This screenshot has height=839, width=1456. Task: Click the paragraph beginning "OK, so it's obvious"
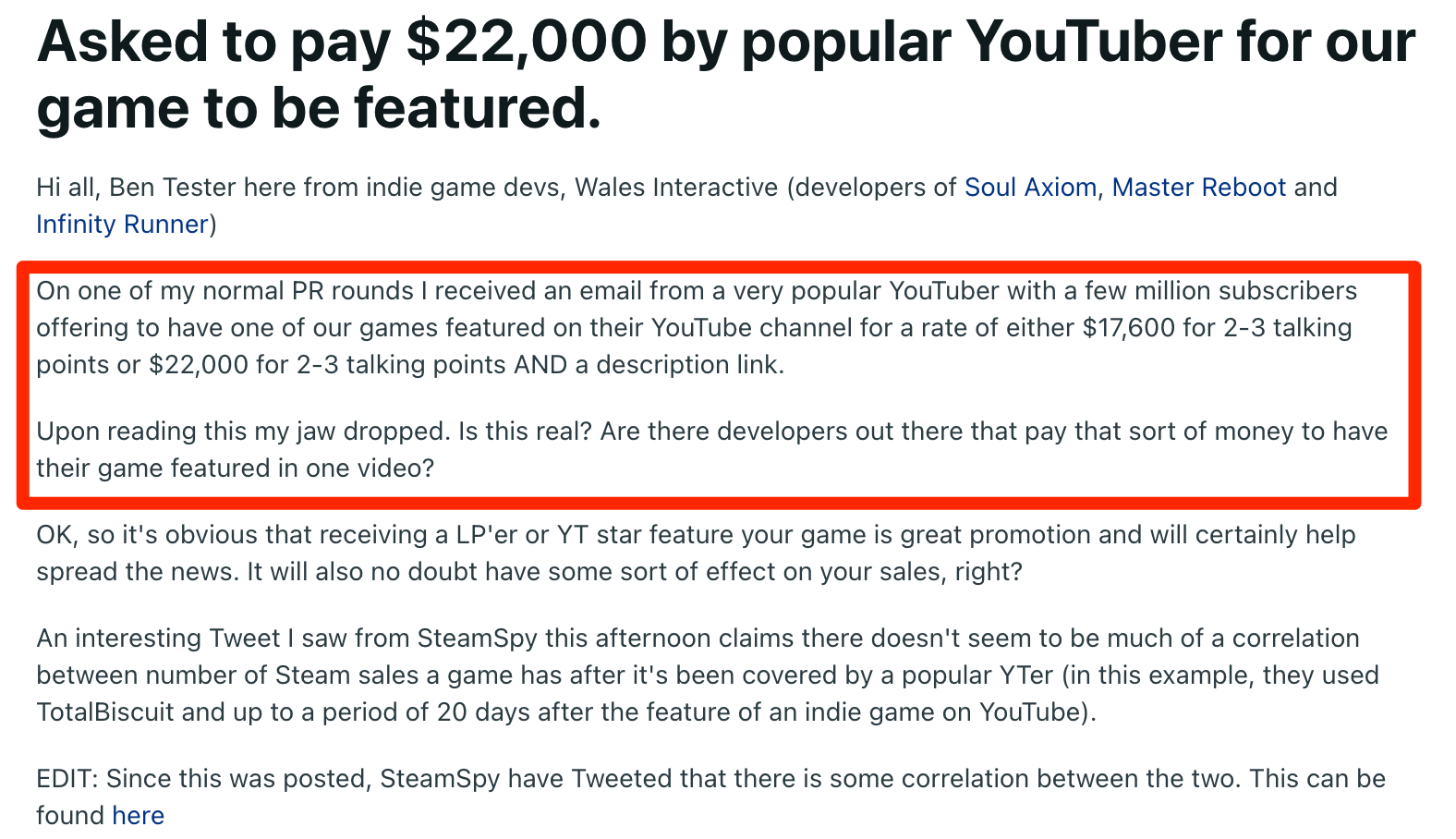tap(693, 553)
